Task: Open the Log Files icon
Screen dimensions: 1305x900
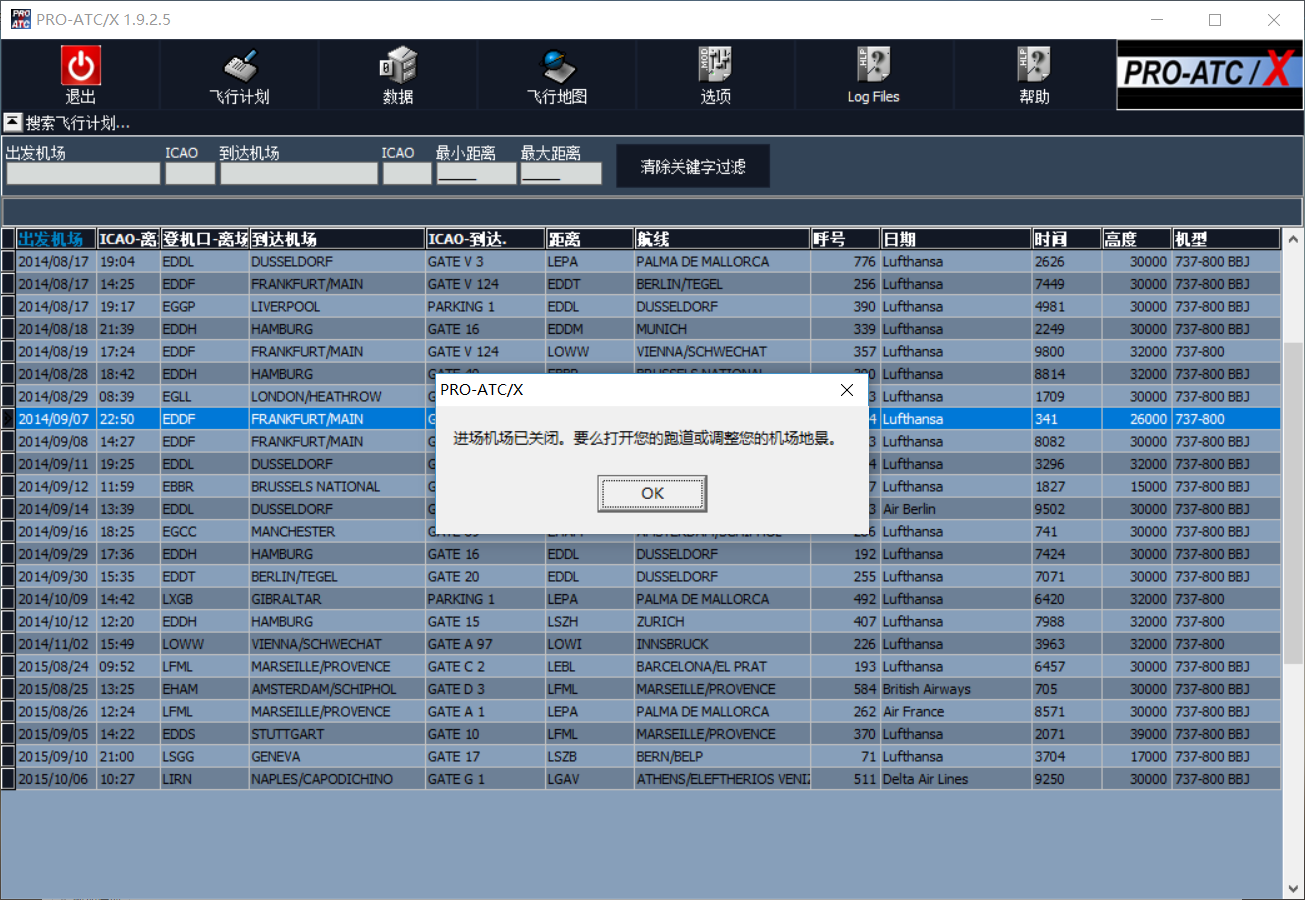Action: 874,66
